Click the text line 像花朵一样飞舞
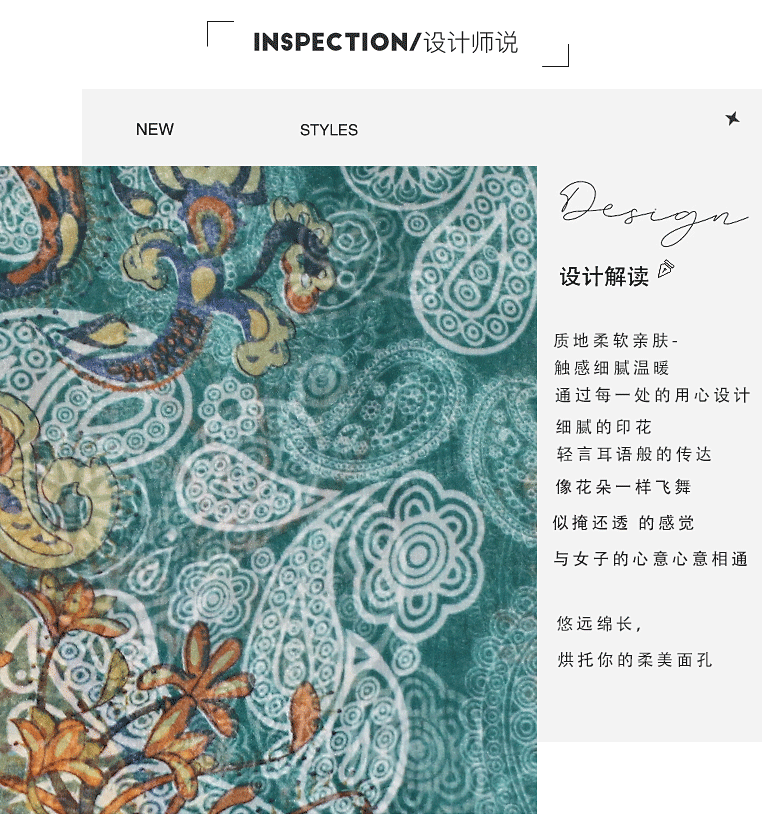Screen dimensions: 780x831 click(x=623, y=487)
